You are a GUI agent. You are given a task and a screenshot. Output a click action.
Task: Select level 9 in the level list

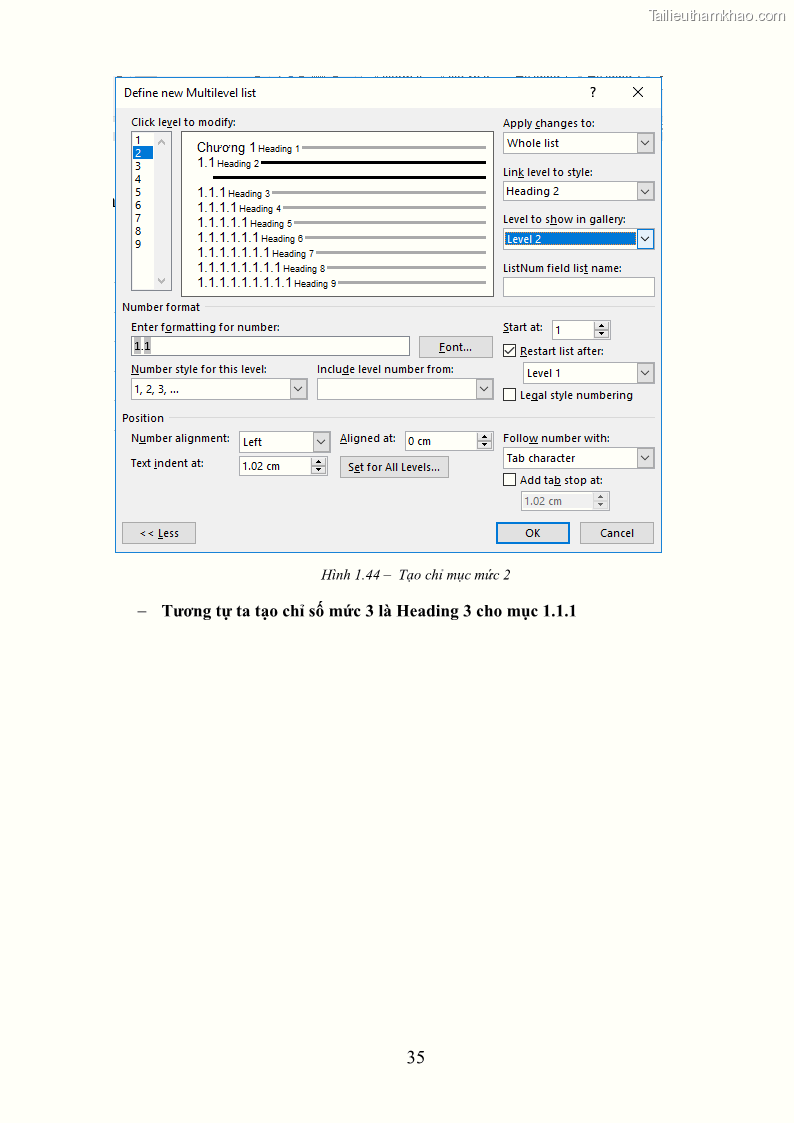(138, 244)
